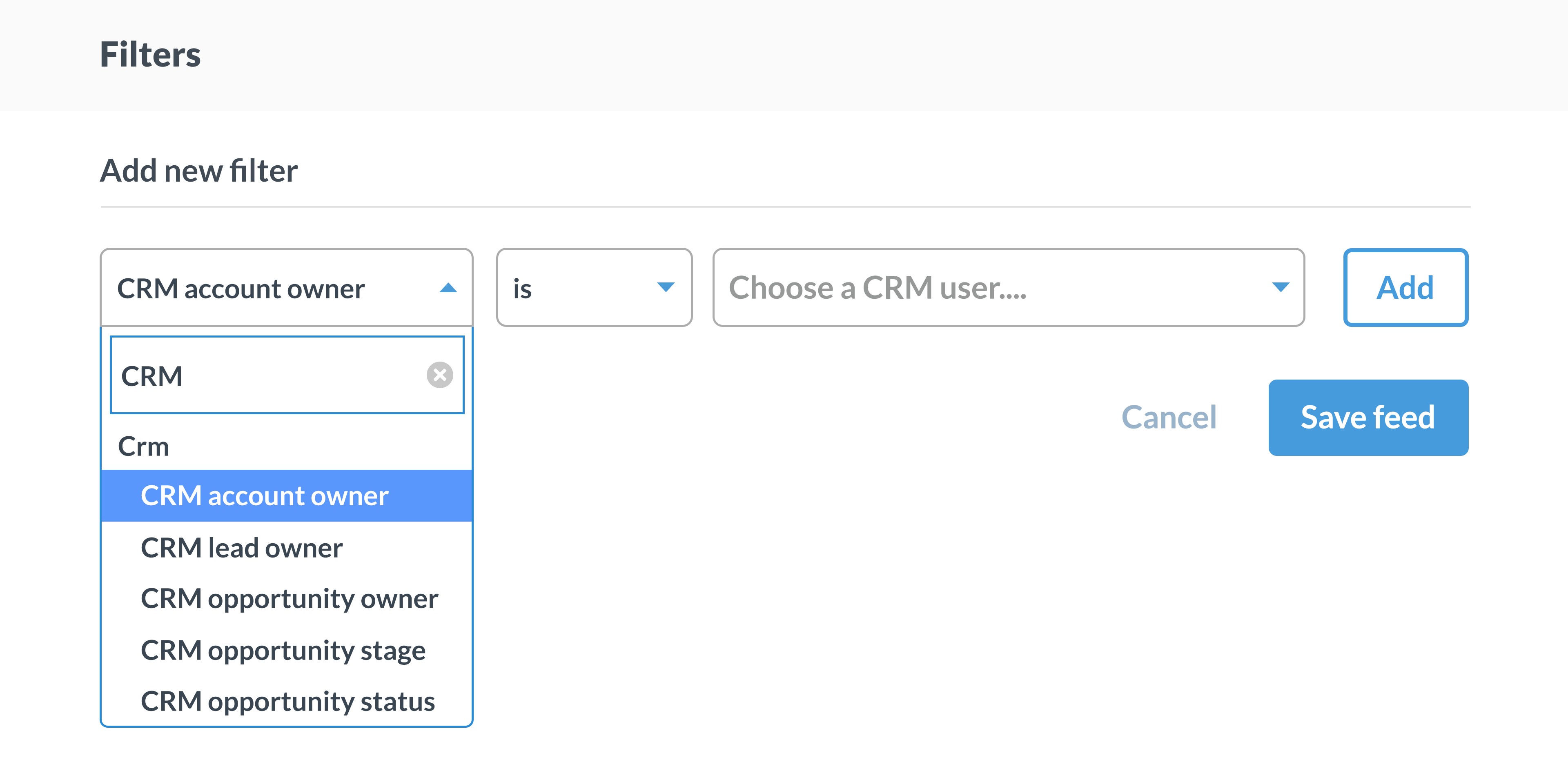Viewport: 1568px width, 782px height.
Task: Click the Add filter button
Action: click(1405, 287)
